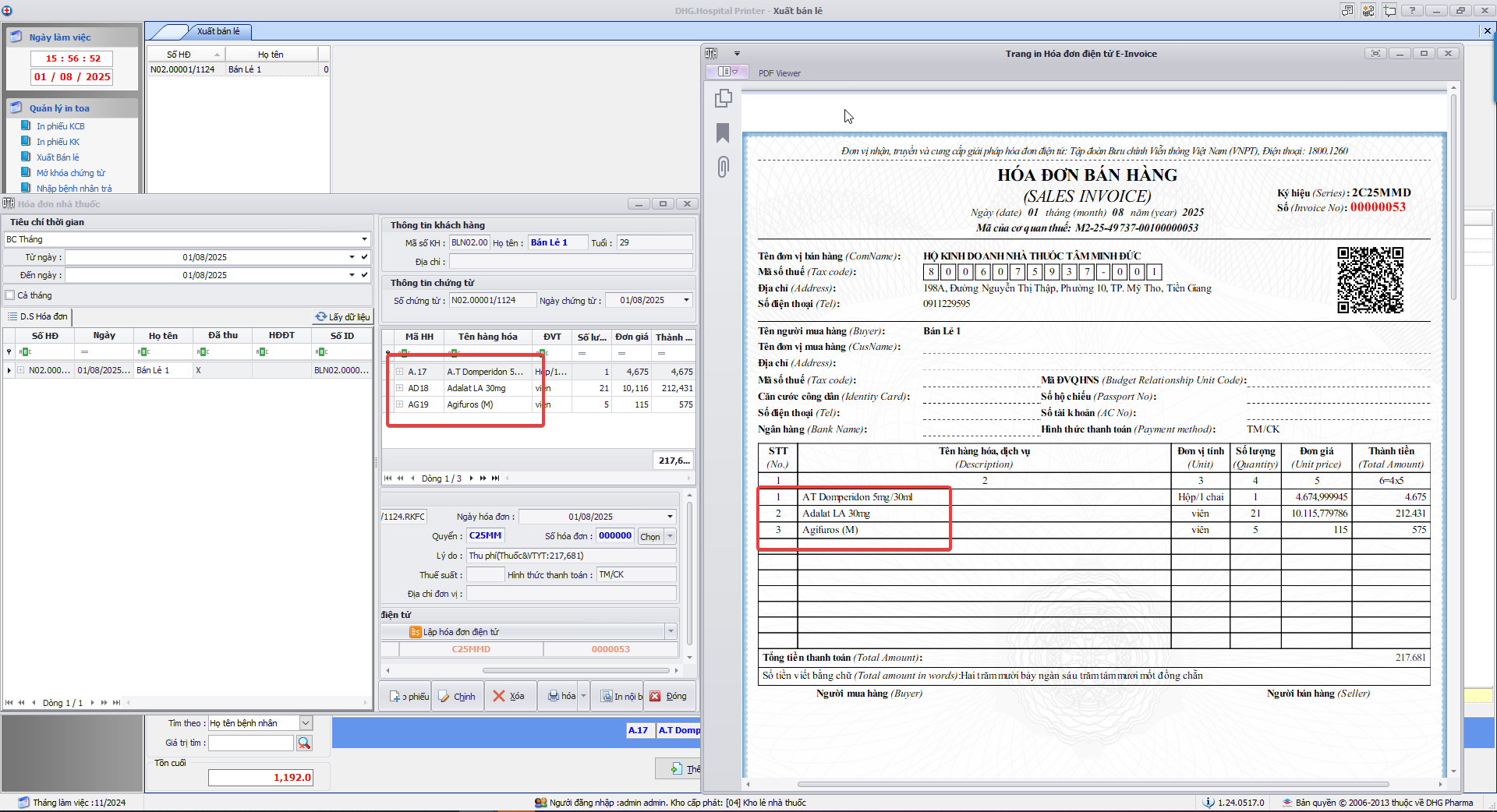
Task: Go to first row in invoice list navigator
Action: [9, 702]
